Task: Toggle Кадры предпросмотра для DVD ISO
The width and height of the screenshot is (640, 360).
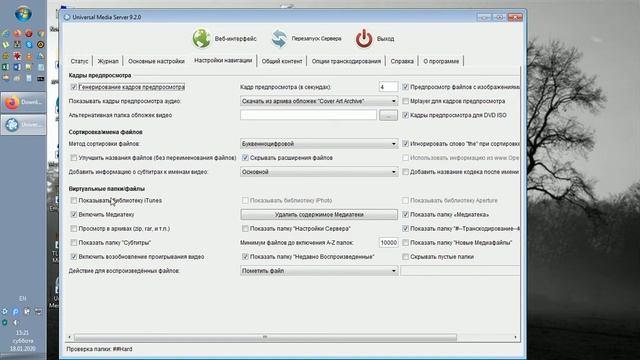Action: tap(405, 115)
